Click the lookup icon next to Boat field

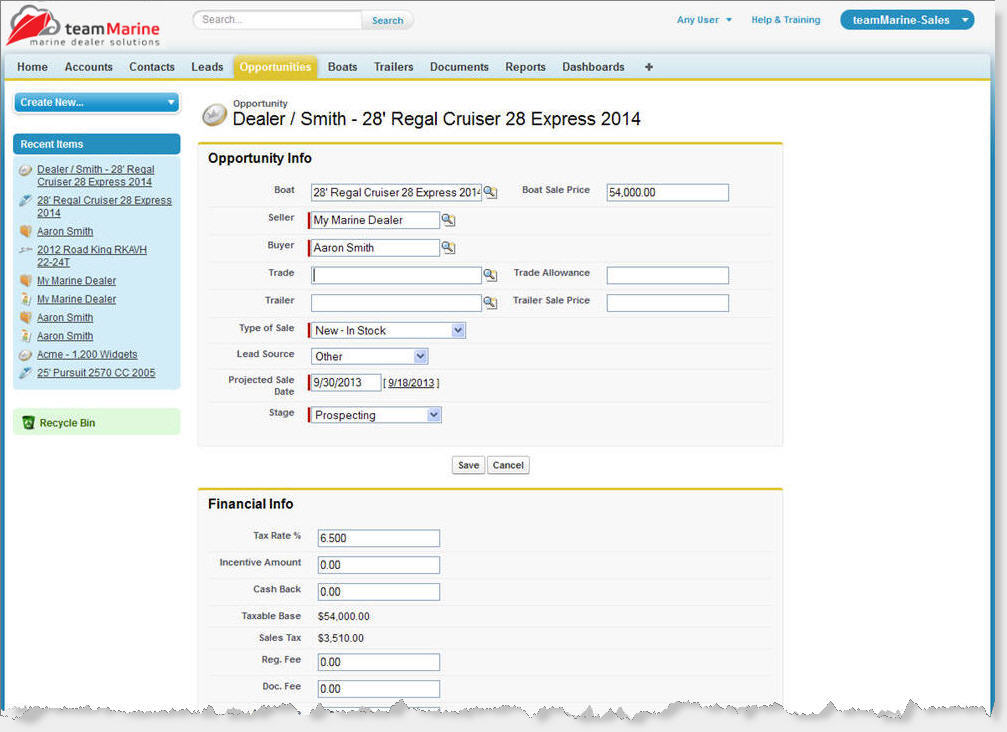click(x=491, y=192)
